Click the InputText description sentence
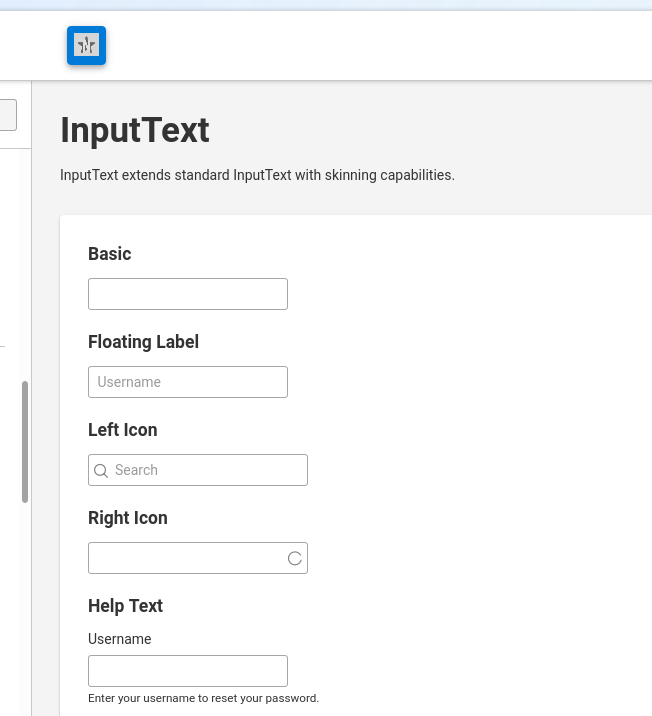This screenshot has width=652, height=716. (257, 175)
